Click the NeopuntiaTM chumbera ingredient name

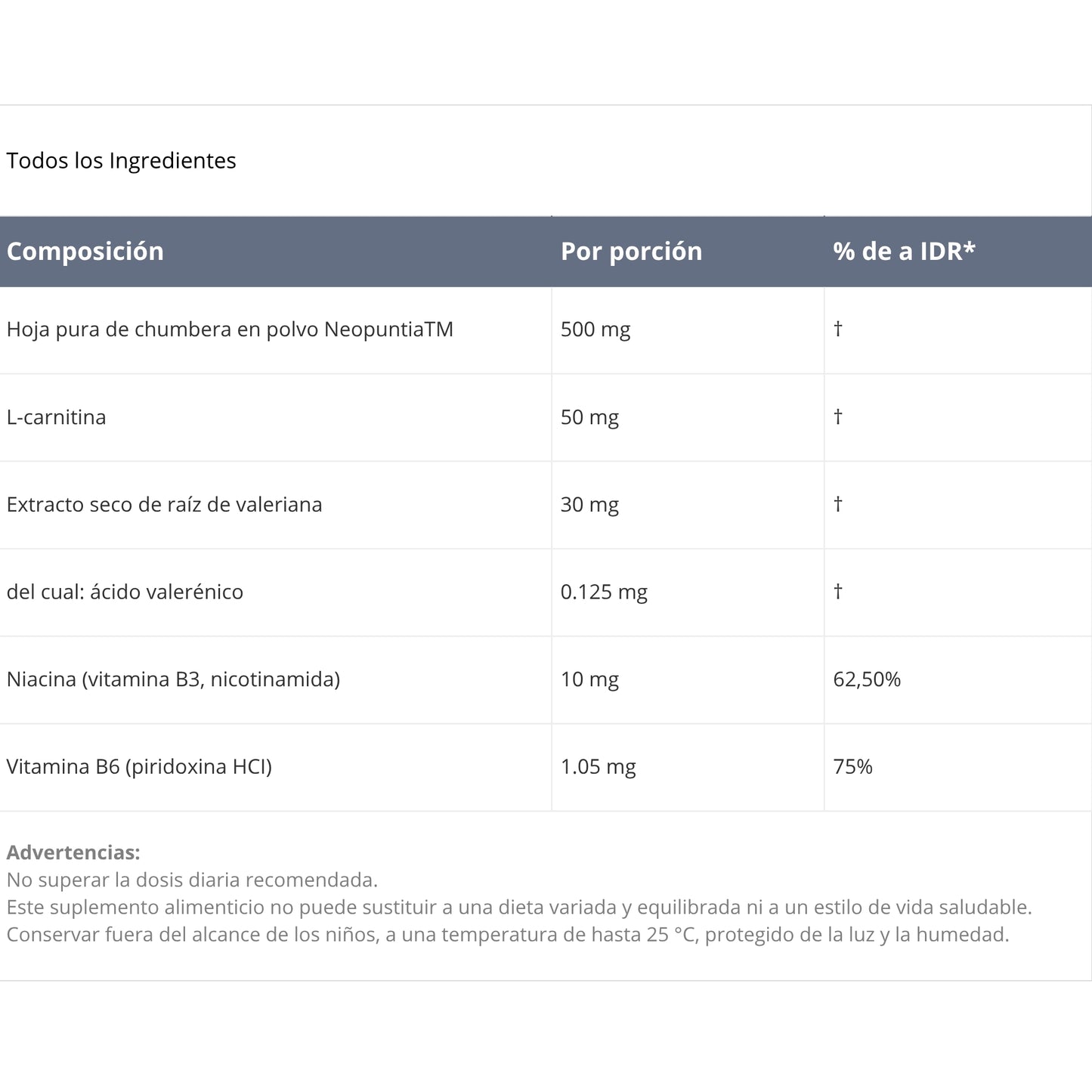(230, 329)
